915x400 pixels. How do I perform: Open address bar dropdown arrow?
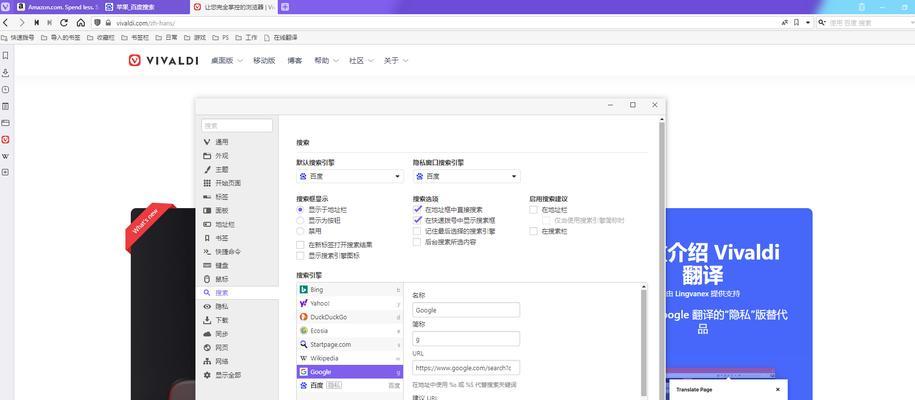(x=808, y=23)
